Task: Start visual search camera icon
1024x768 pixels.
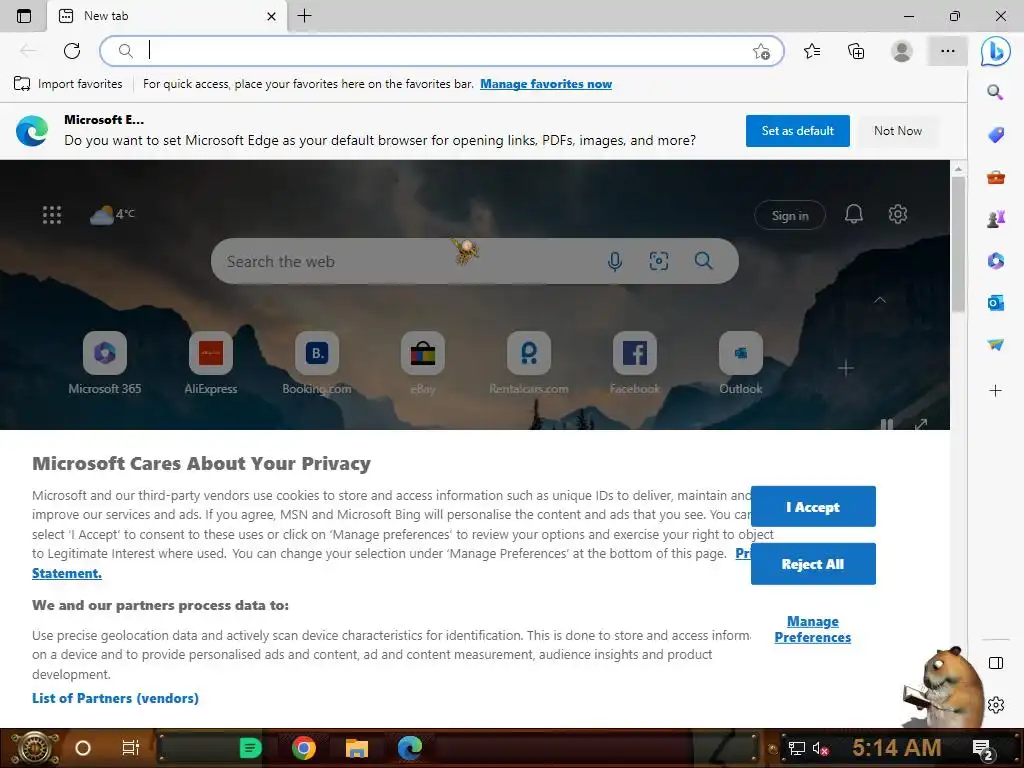Action: (x=658, y=261)
